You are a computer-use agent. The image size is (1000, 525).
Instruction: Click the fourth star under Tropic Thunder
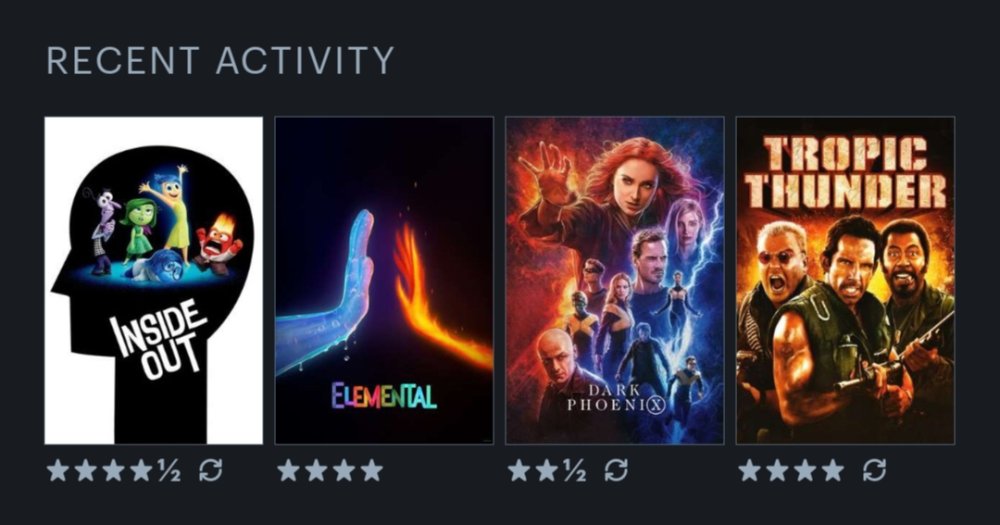click(833, 471)
